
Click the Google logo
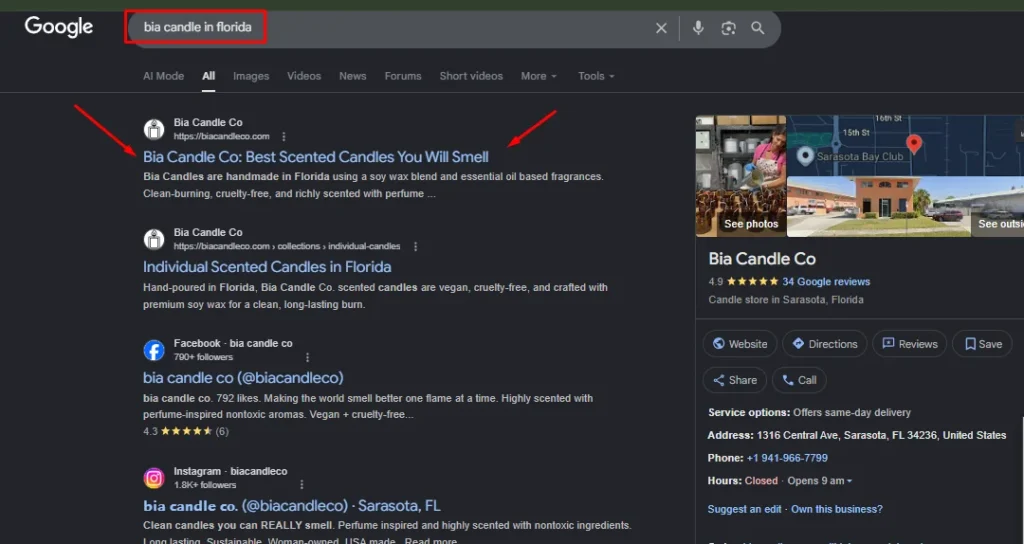click(59, 27)
